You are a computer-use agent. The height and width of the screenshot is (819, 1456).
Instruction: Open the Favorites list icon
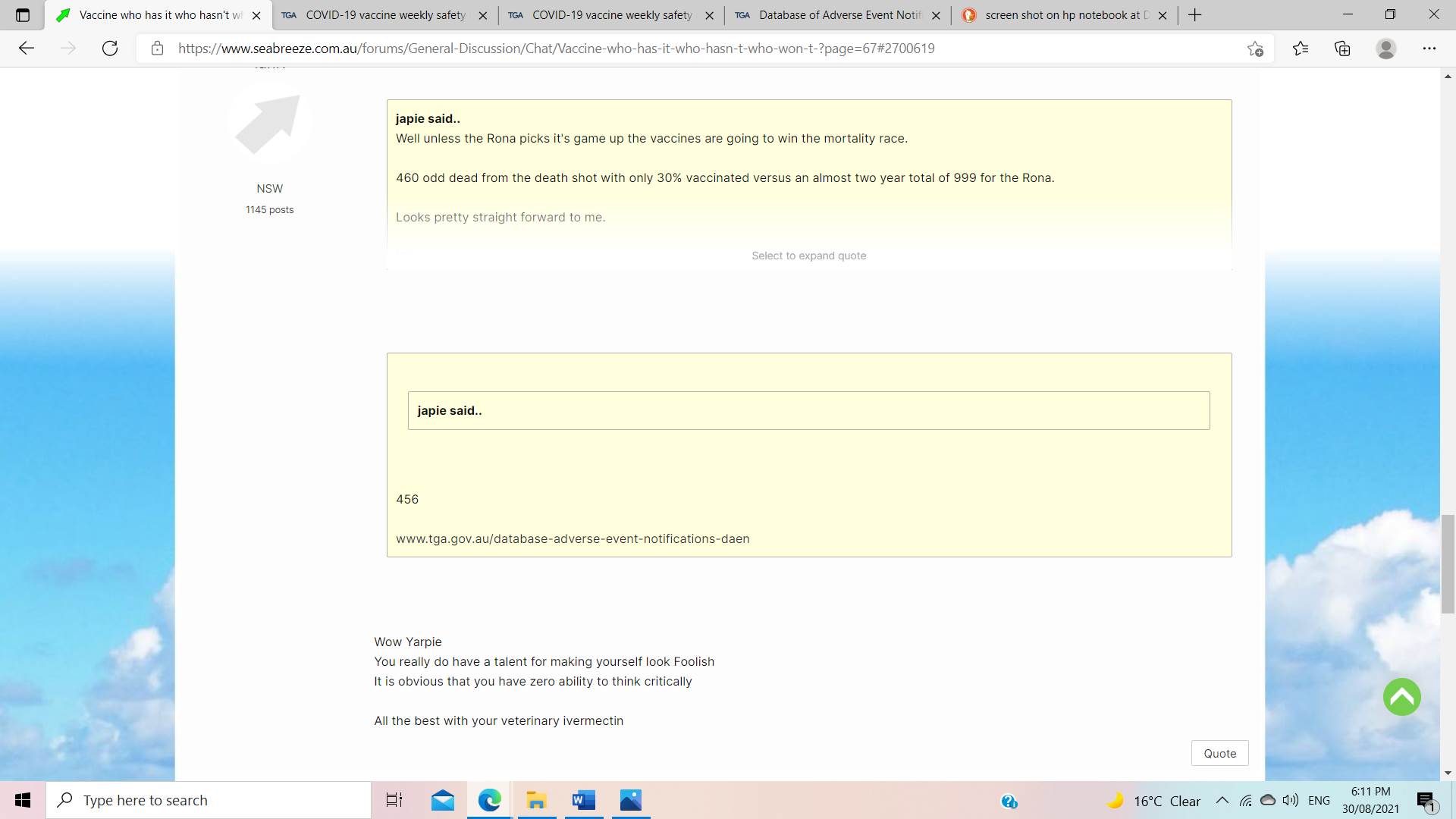click(x=1301, y=49)
